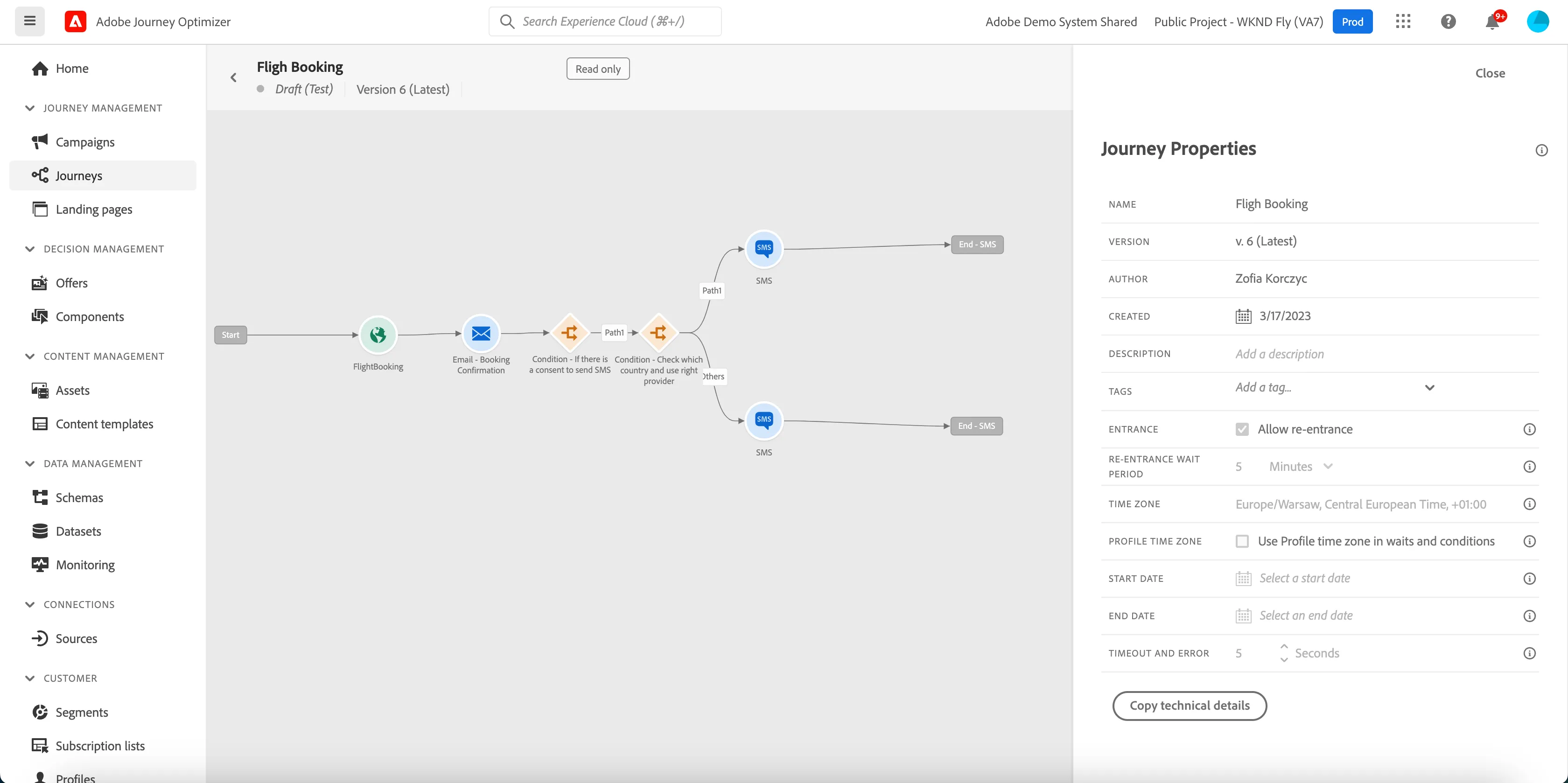Open Landing pages in the sidebar
Viewport: 1568px width, 783px height.
(x=103, y=209)
